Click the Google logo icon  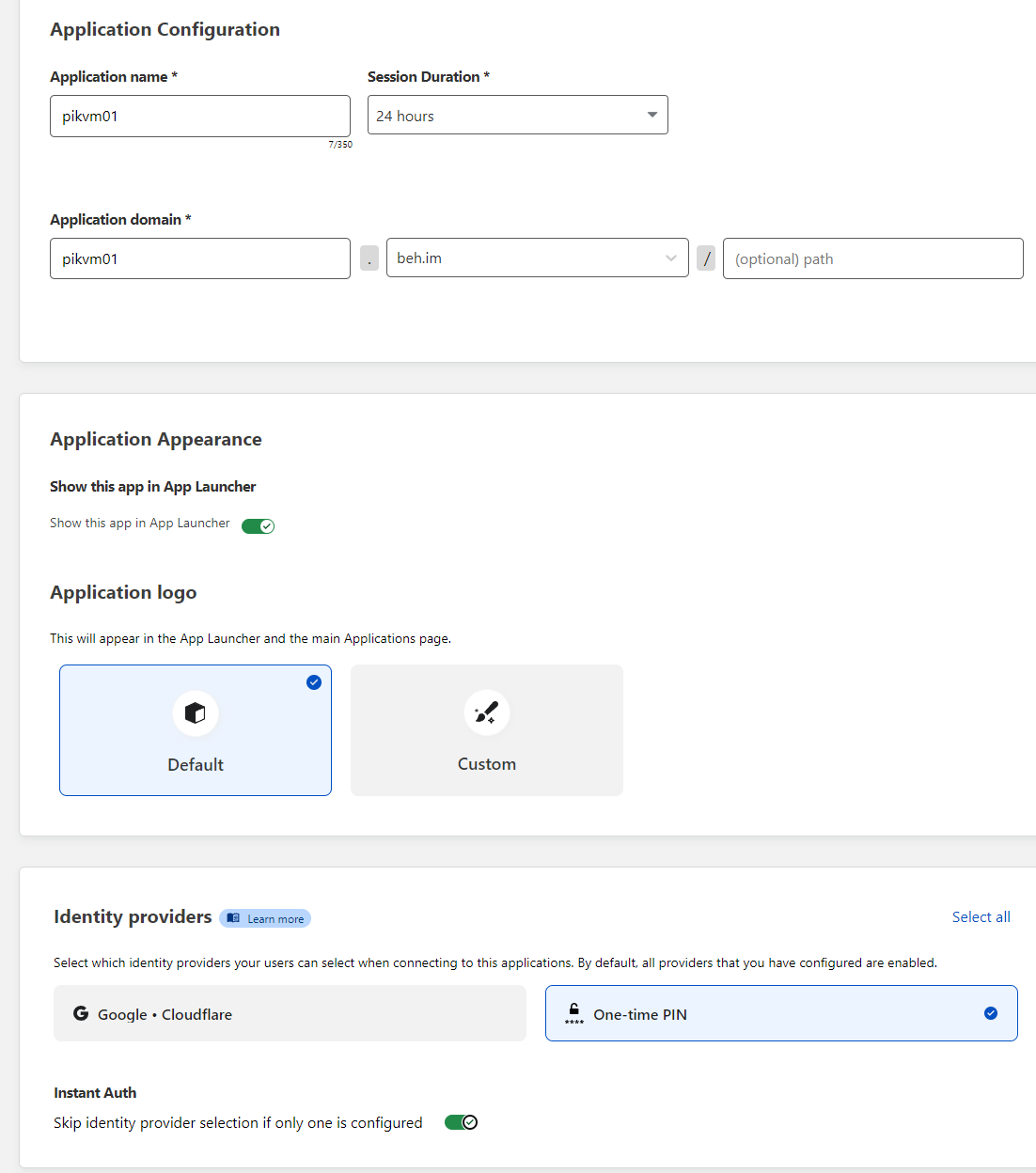coord(81,1013)
